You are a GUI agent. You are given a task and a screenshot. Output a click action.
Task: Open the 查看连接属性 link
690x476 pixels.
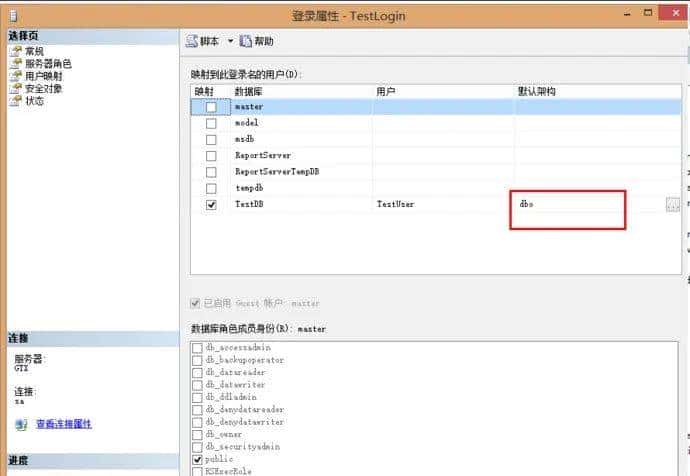[x=64, y=424]
